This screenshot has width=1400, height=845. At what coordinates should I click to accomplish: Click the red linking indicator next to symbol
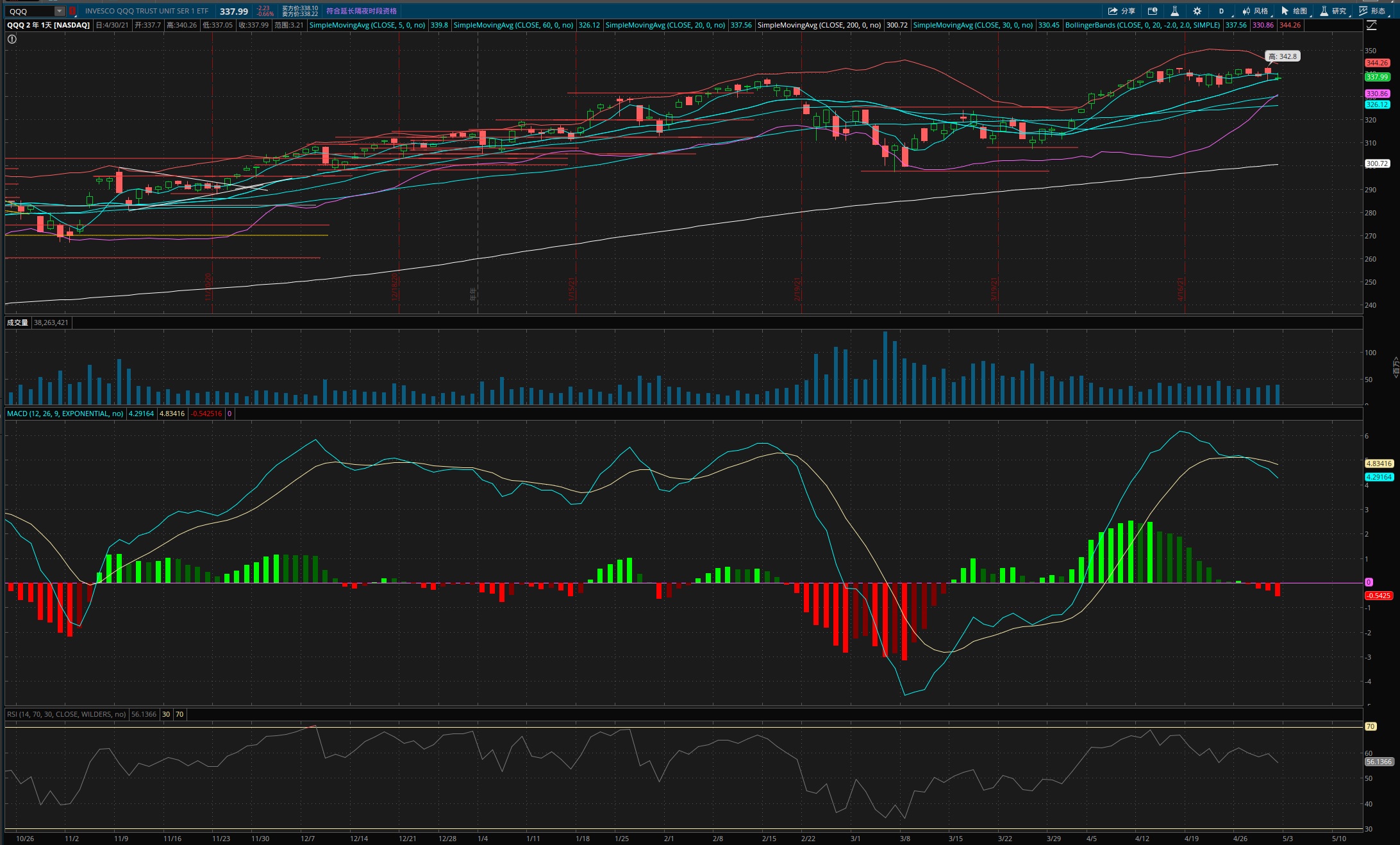72,11
